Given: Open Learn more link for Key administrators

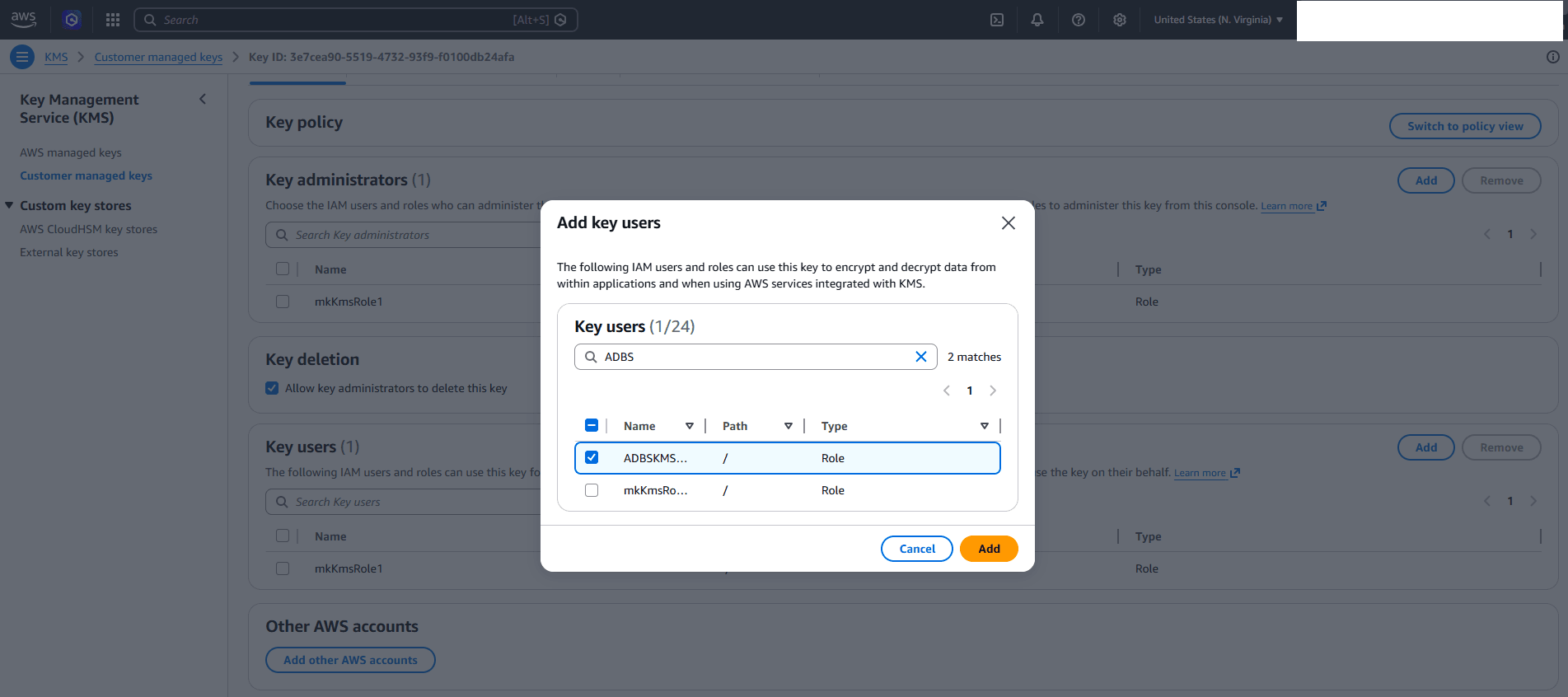Looking at the screenshot, I should pyautogui.click(x=1293, y=206).
